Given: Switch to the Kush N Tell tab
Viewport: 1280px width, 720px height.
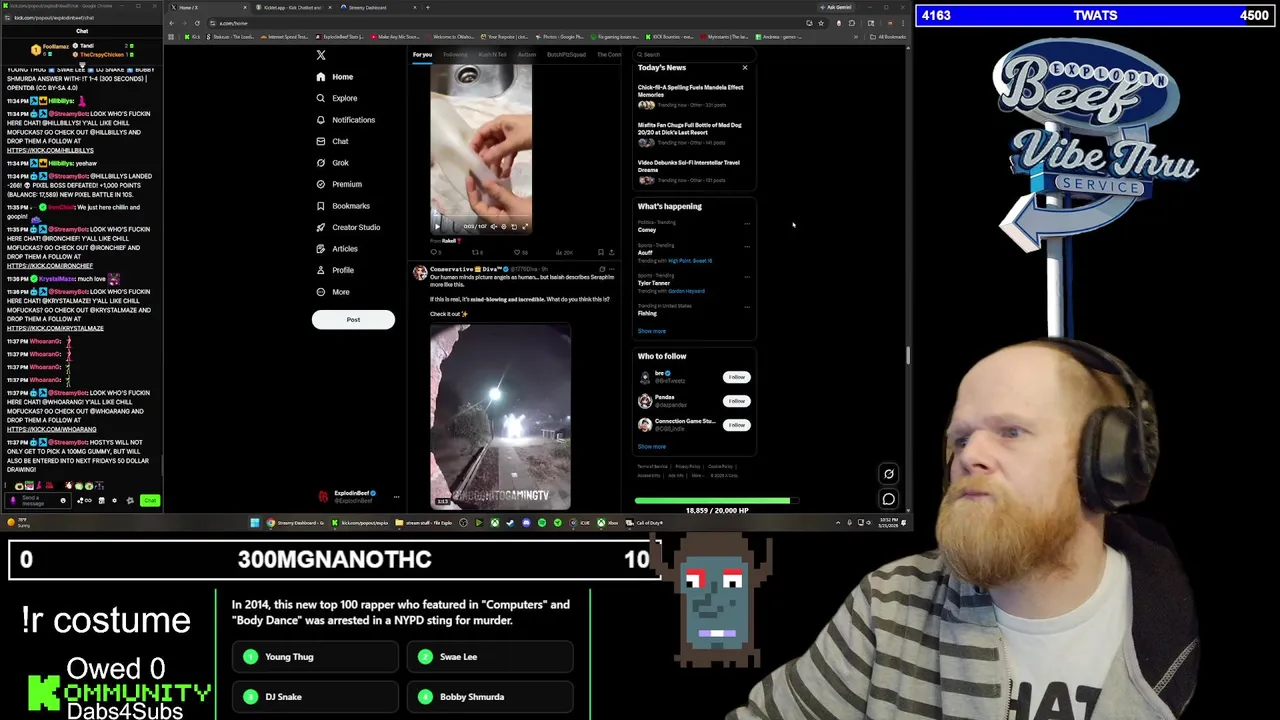Looking at the screenshot, I should (492, 55).
